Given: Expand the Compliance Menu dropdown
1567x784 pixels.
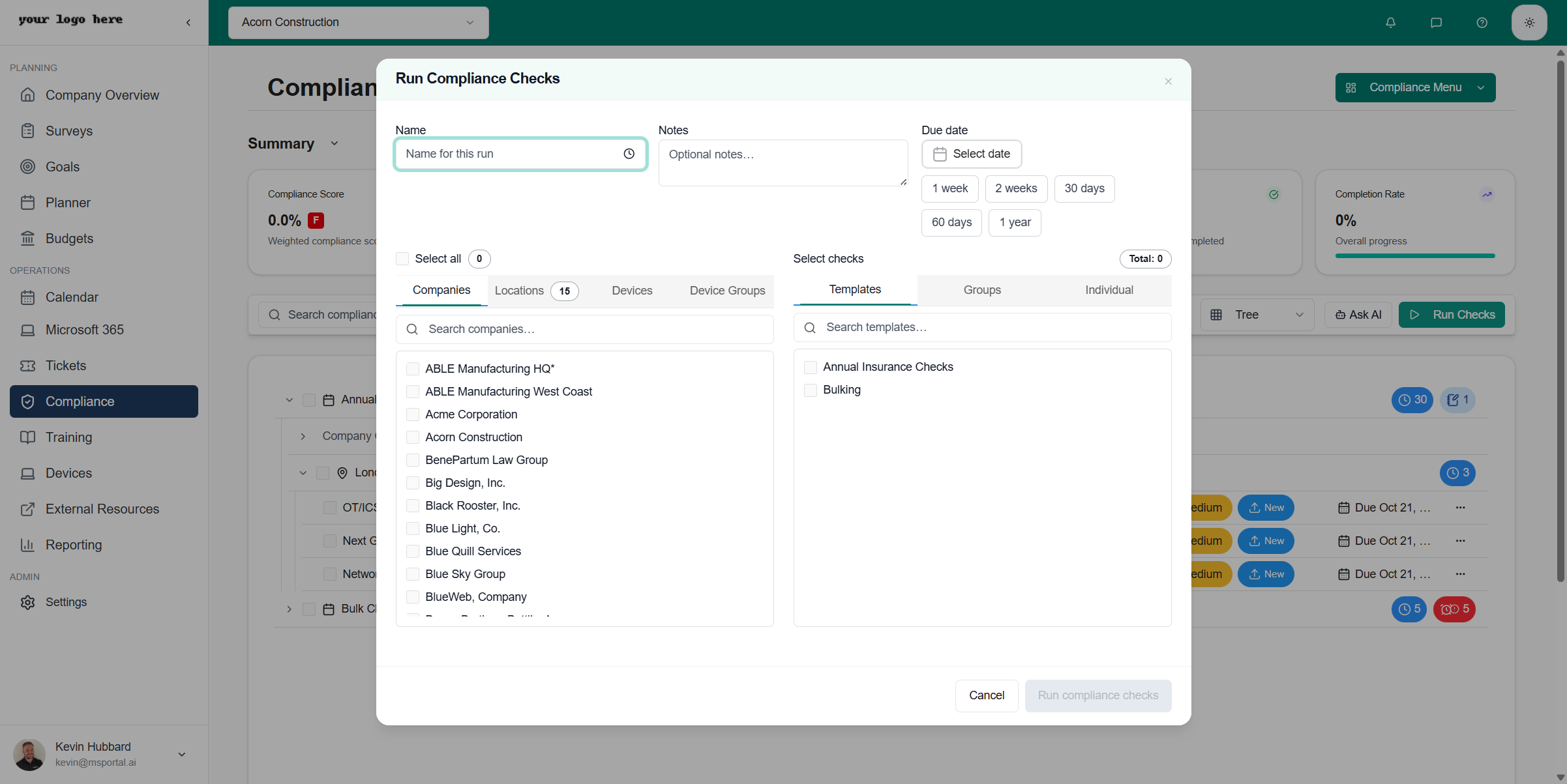Looking at the screenshot, I should [x=1414, y=87].
